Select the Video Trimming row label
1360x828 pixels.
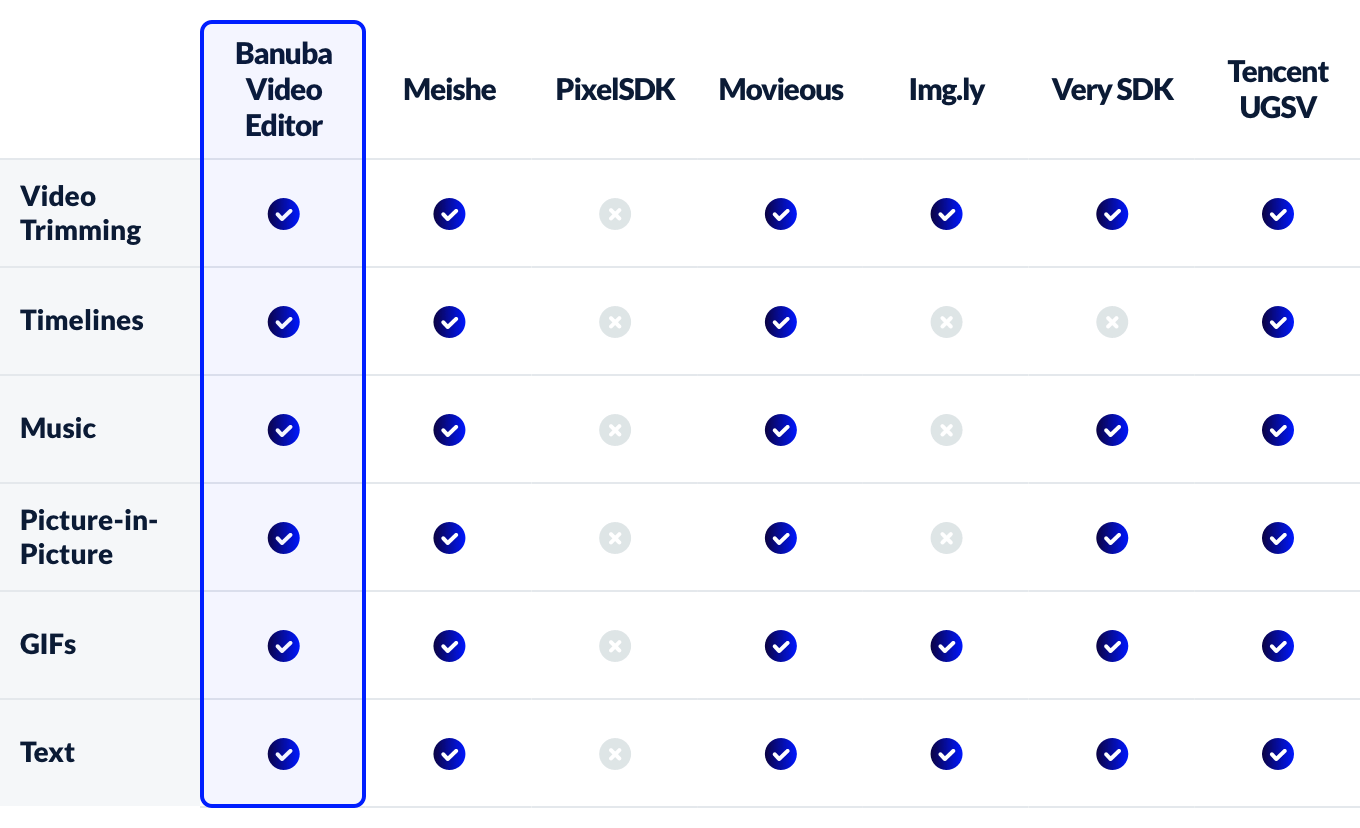[80, 213]
